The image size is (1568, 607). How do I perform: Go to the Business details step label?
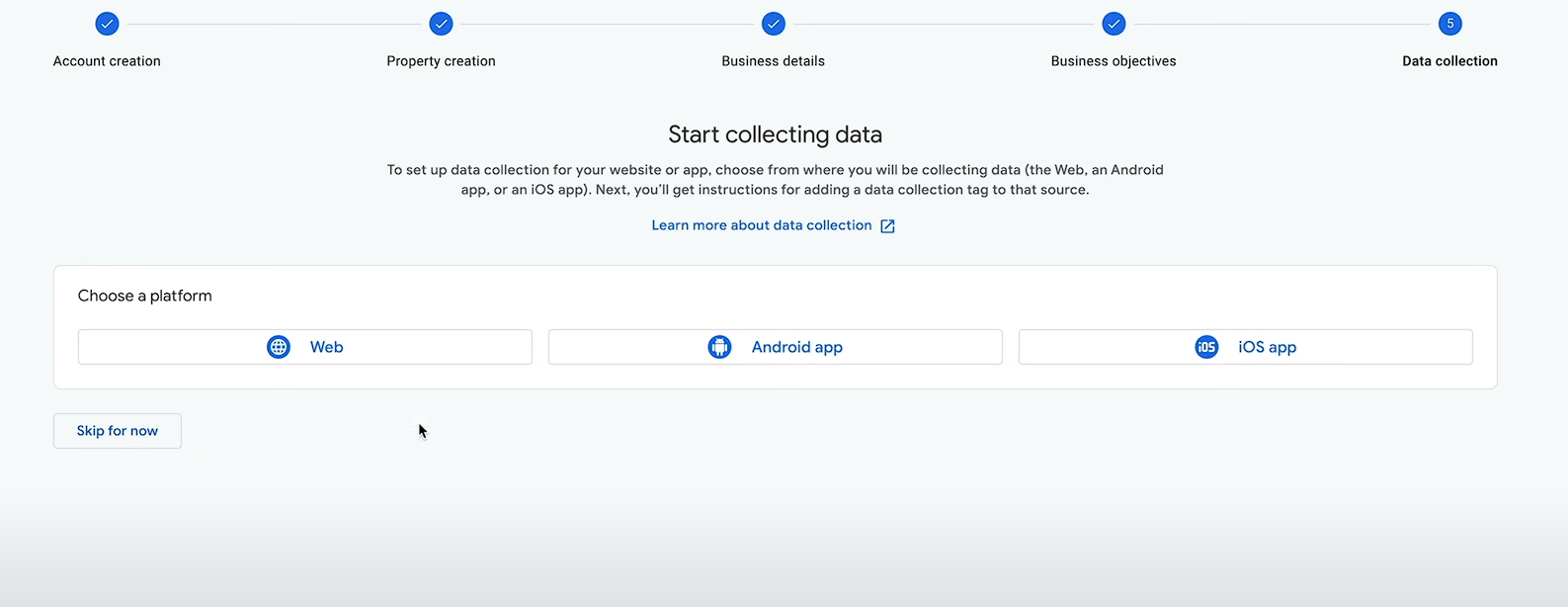tap(774, 61)
